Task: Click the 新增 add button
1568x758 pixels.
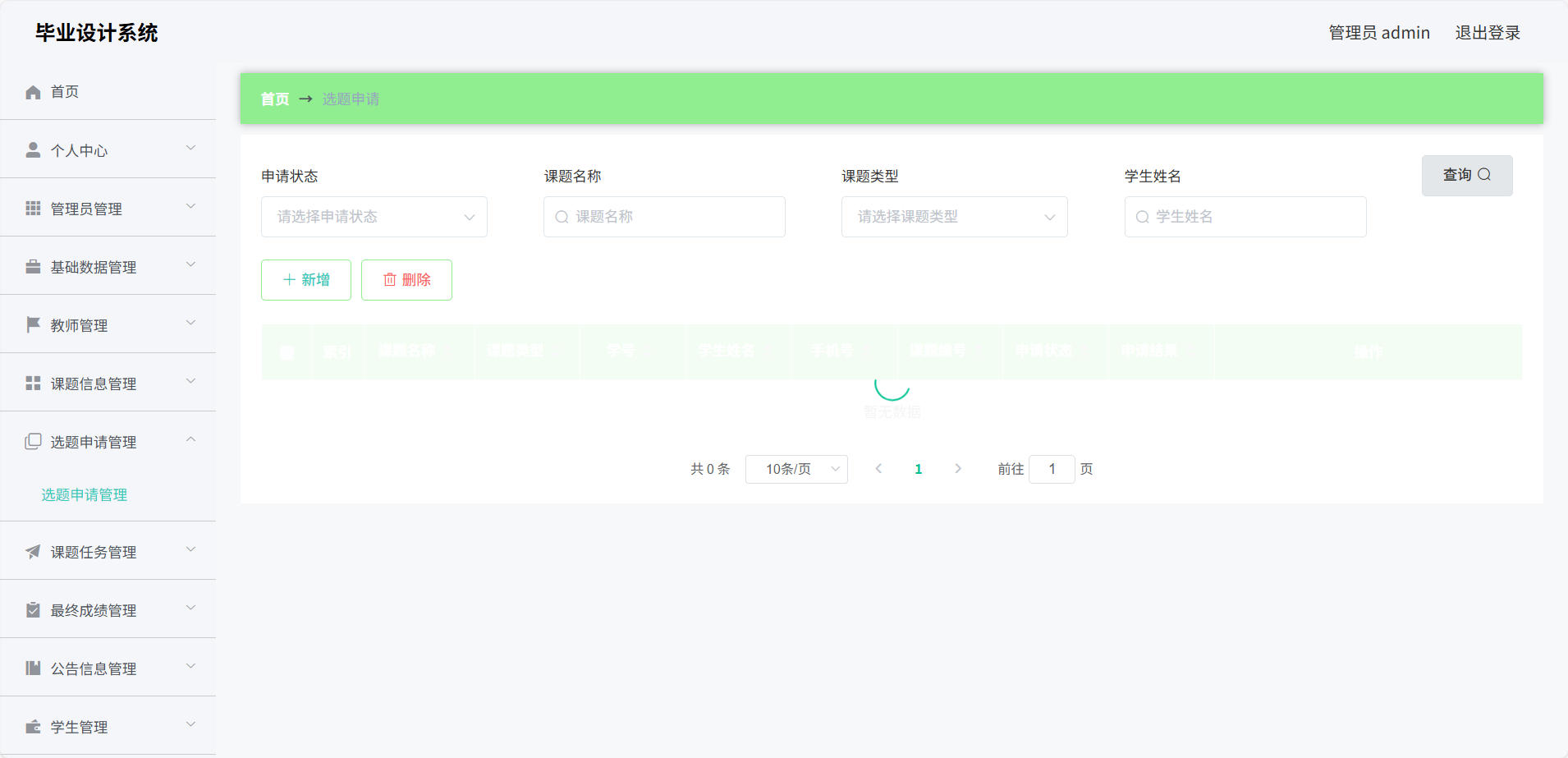Action: point(306,280)
